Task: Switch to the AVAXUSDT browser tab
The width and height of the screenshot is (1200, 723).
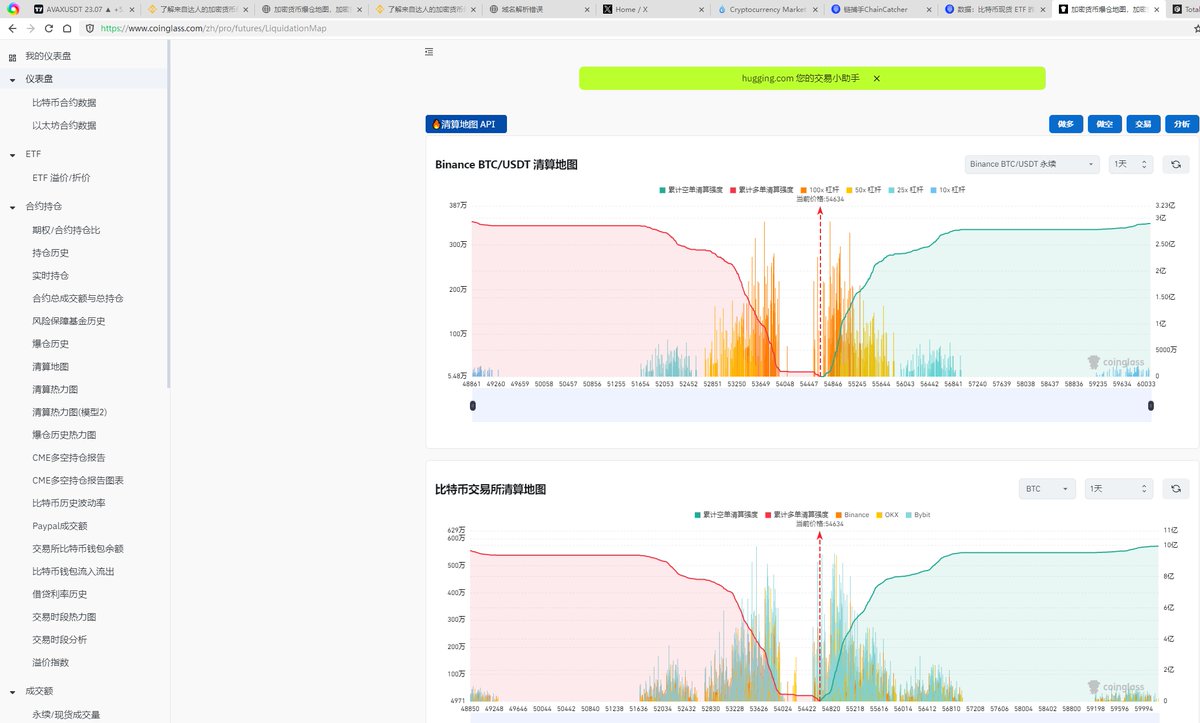Action: pyautogui.click(x=83, y=9)
